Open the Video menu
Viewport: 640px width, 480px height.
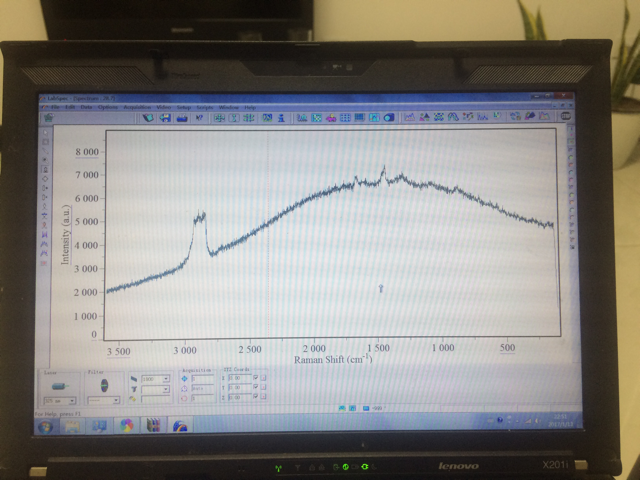pyautogui.click(x=164, y=107)
